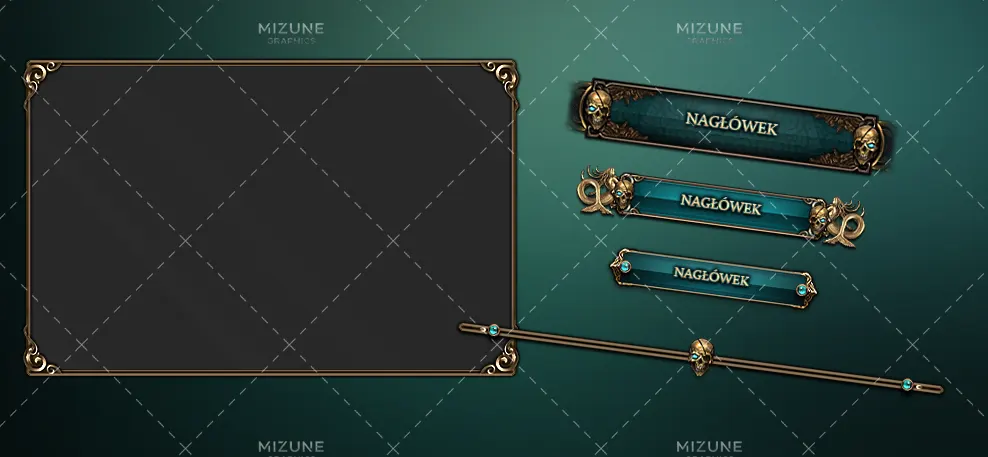Screen dimensions: 988x457
Task: Click the right teal gem on bottom NAGŁÓWEK banner
Action: point(801,290)
